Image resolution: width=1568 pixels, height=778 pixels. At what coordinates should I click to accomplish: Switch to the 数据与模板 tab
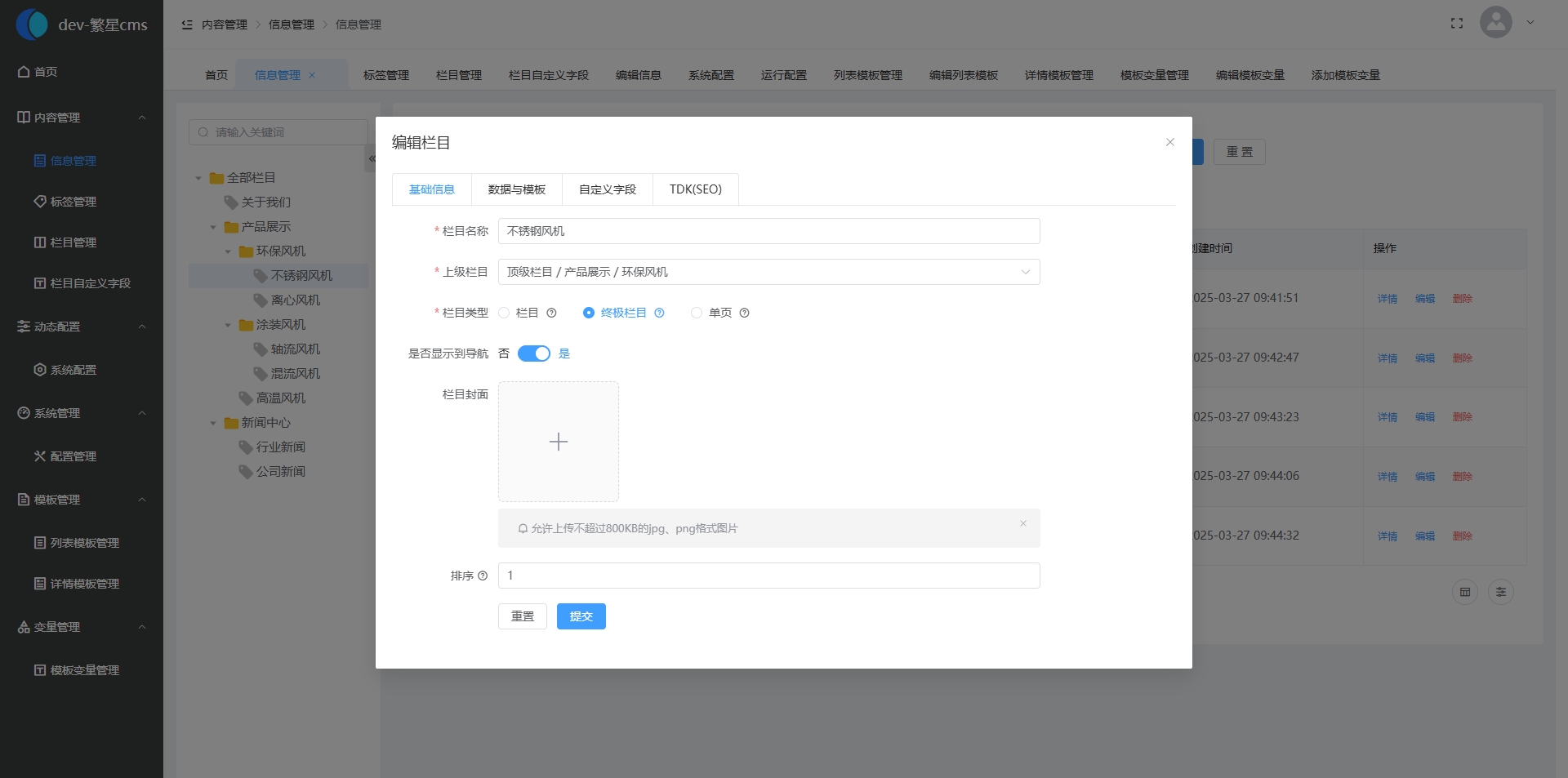coord(516,189)
